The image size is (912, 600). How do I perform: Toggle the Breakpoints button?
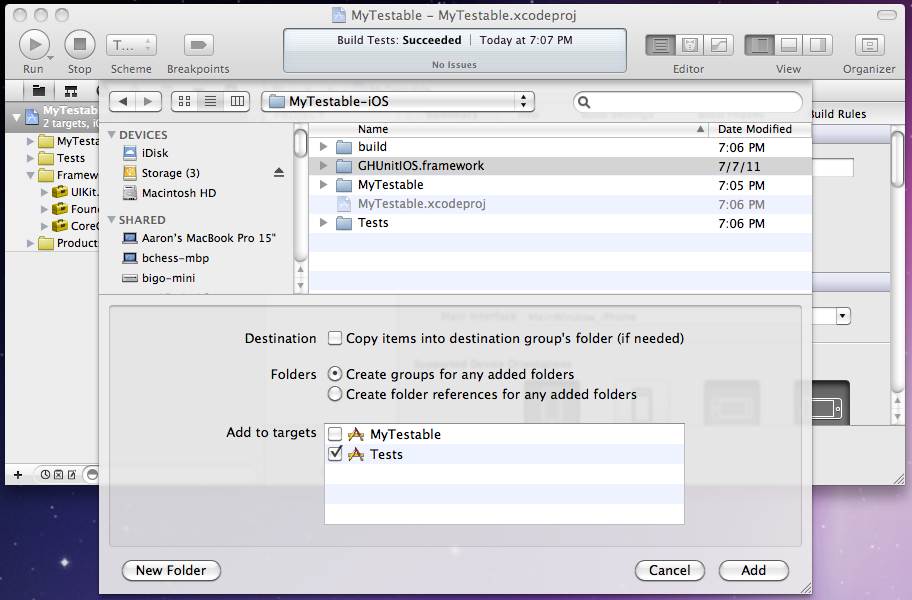pyautogui.click(x=198, y=45)
